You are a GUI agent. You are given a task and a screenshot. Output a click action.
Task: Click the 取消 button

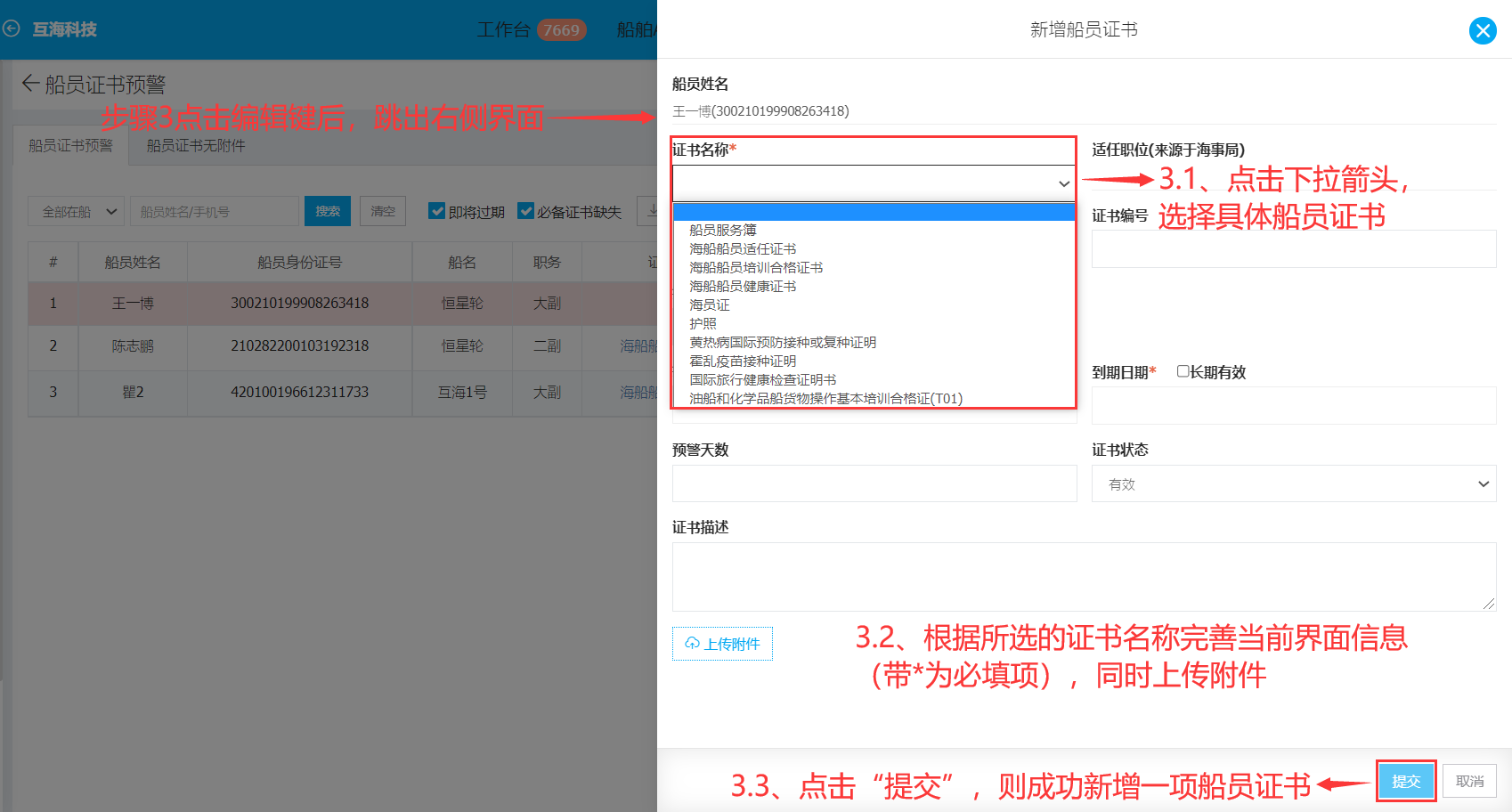coord(1470,781)
